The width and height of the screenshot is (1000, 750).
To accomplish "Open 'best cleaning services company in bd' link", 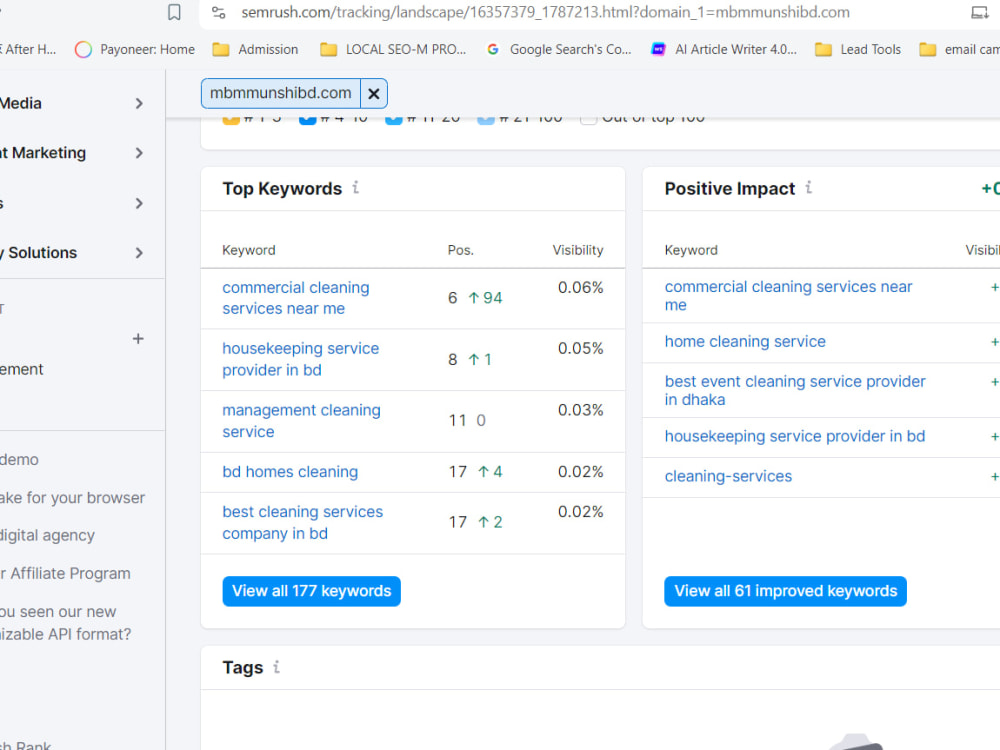I will [x=302, y=522].
